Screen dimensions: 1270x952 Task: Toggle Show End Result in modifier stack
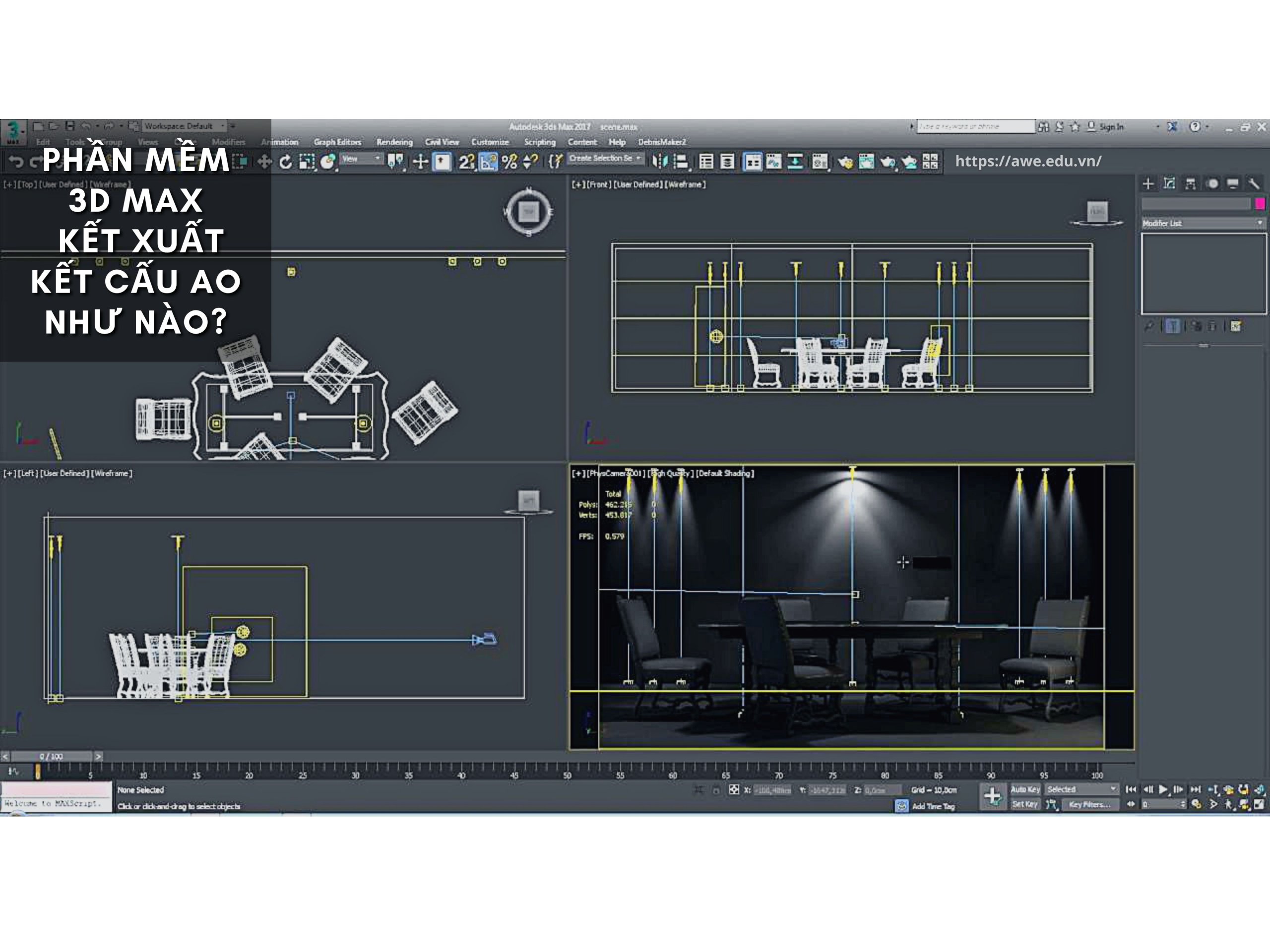tap(1172, 326)
